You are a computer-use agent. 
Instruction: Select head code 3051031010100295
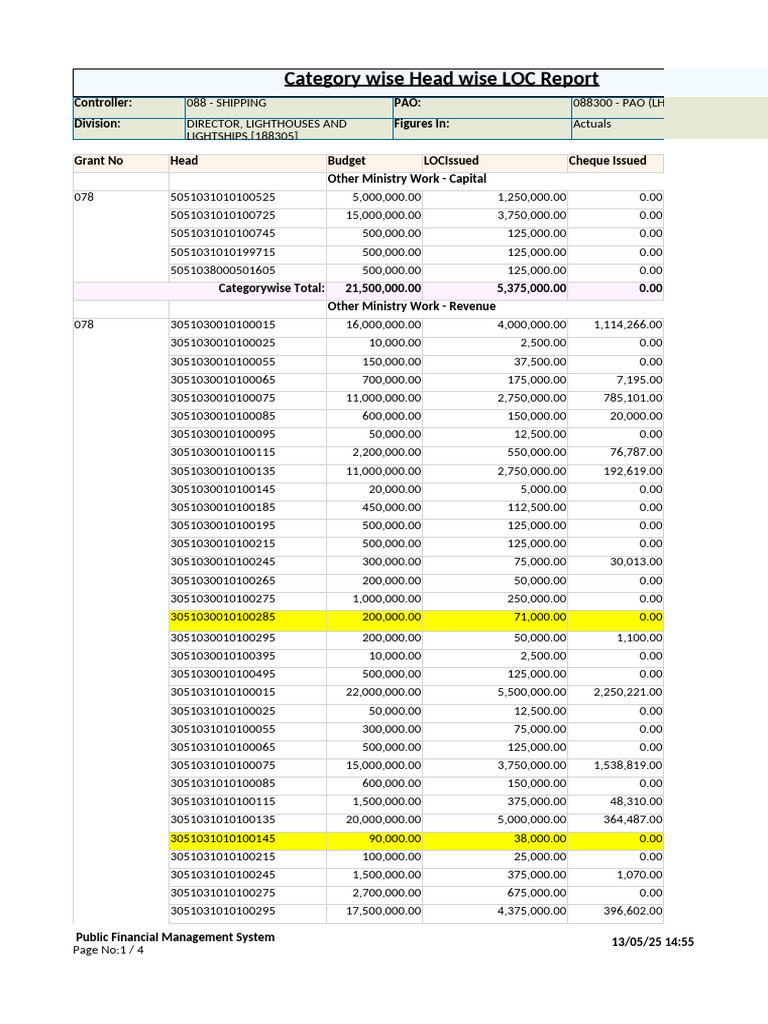click(x=223, y=911)
